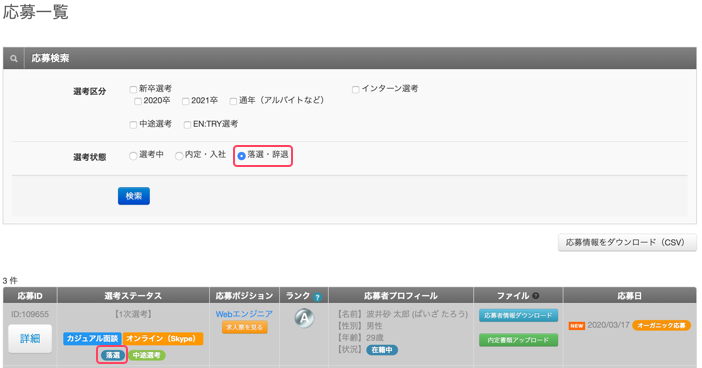Check the 2020卒 checkbox

138,102
